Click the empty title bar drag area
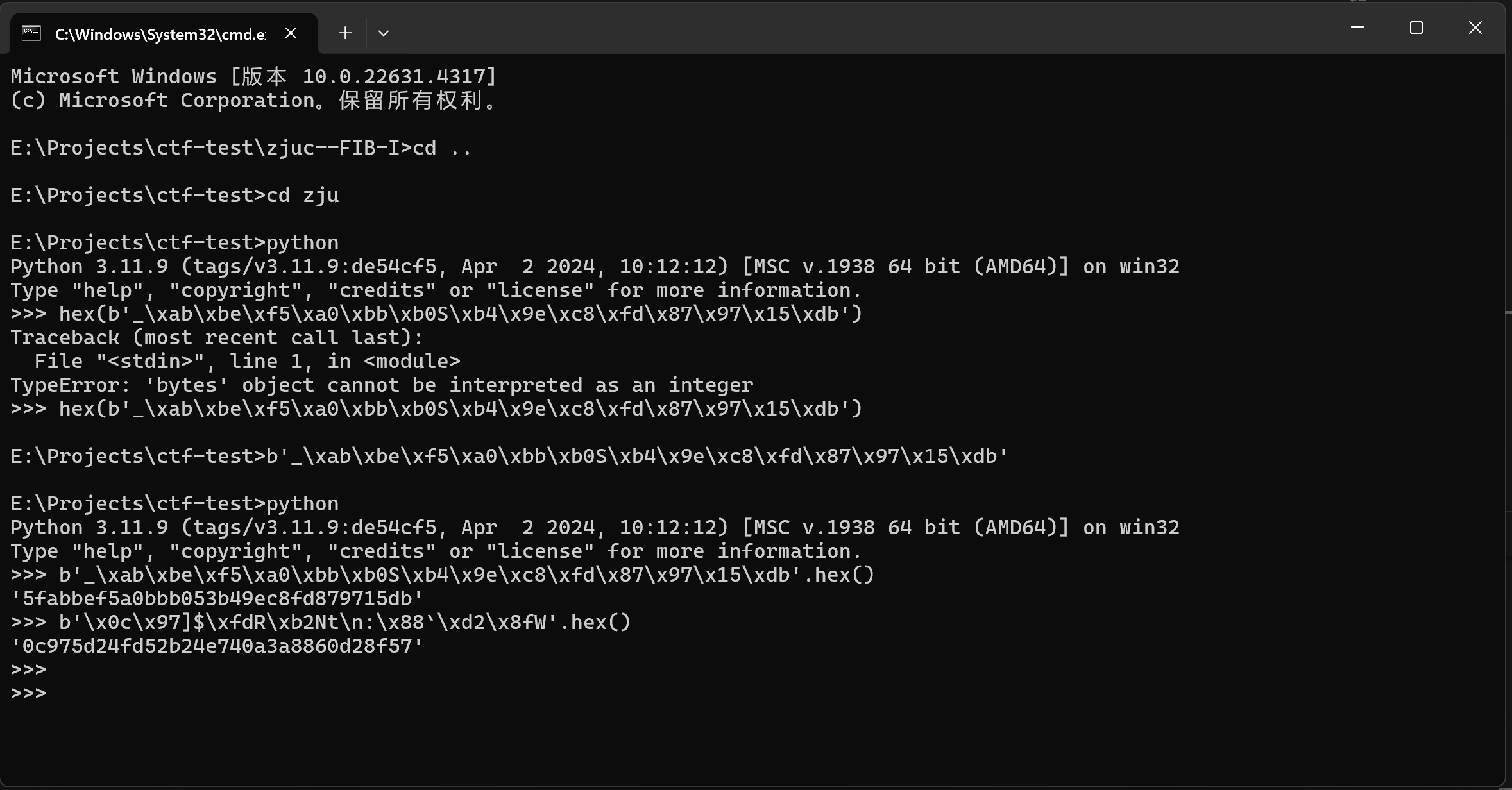This screenshot has height=790, width=1512. pyautogui.click(x=834, y=29)
